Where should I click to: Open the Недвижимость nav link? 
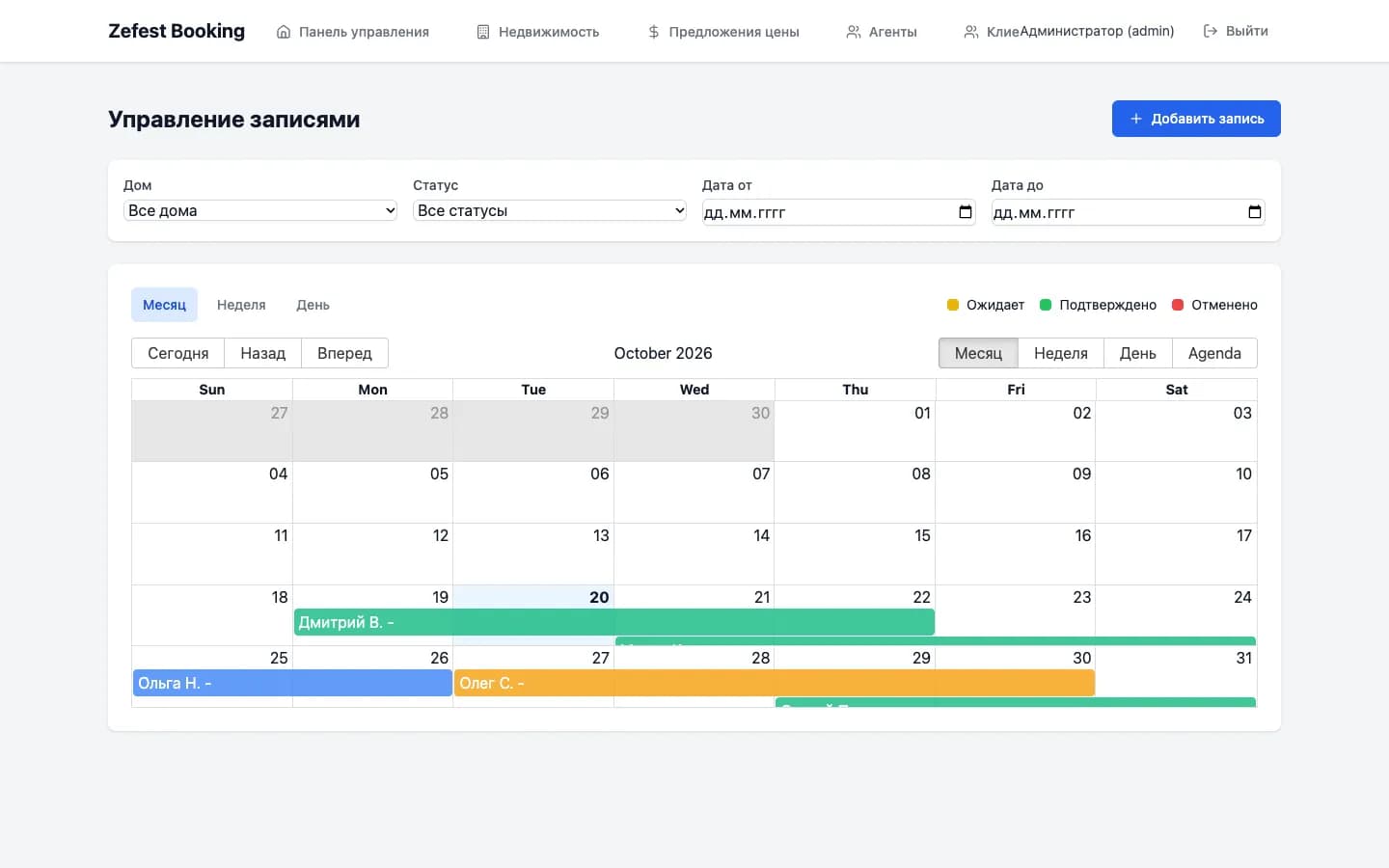(x=538, y=32)
